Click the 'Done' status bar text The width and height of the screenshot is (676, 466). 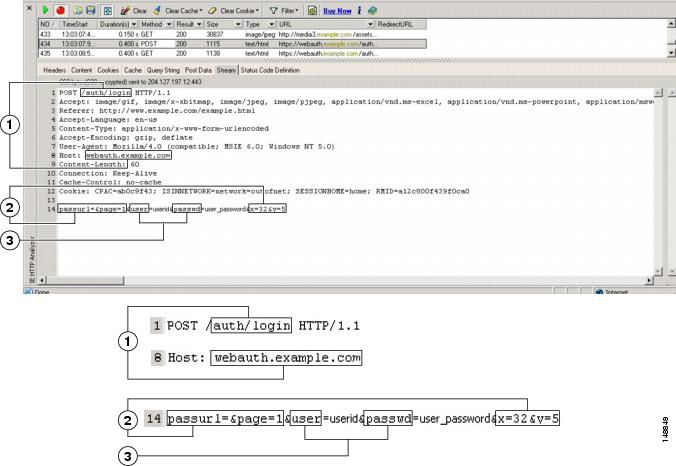(x=42, y=292)
